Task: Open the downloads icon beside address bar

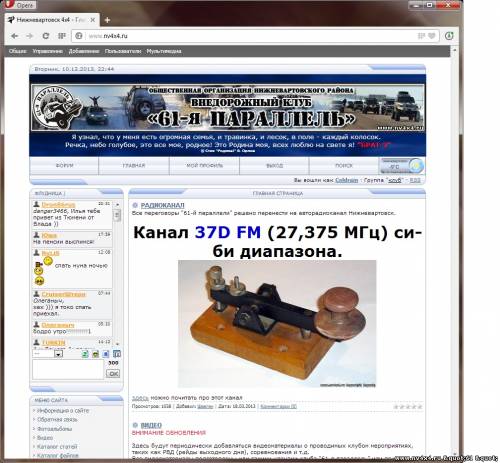Action: pos(449,36)
